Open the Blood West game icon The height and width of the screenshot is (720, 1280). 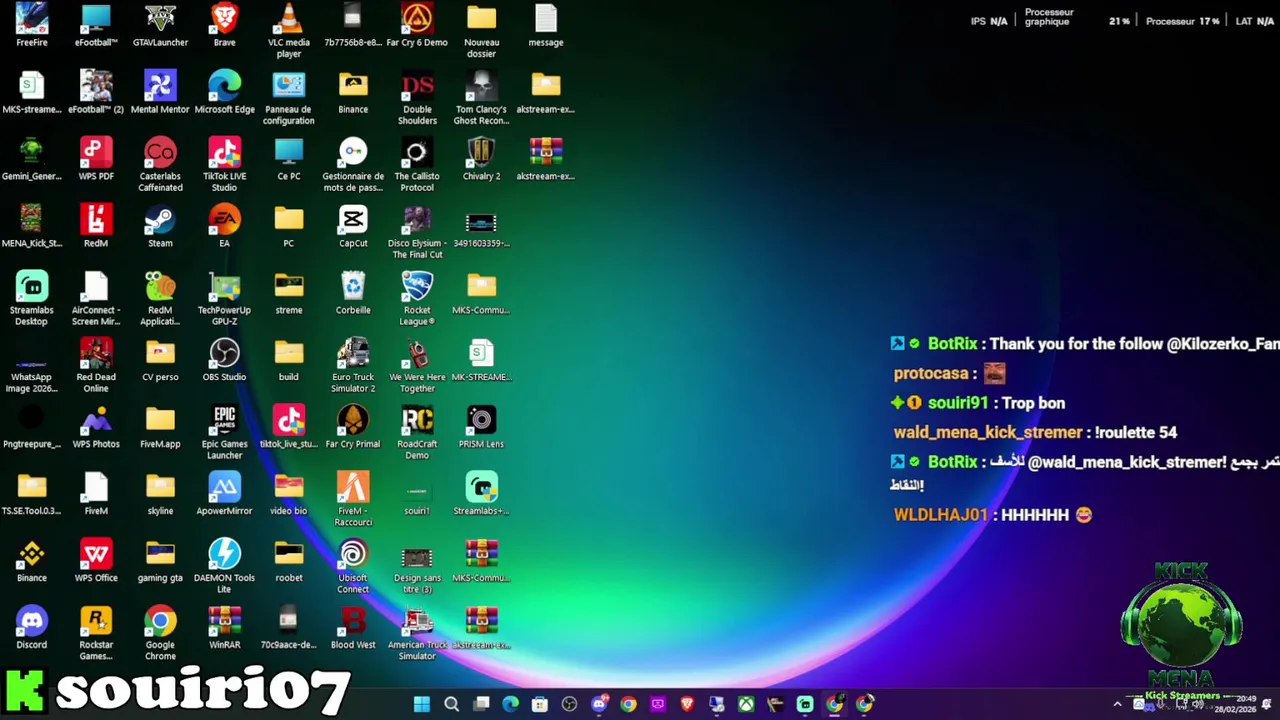(x=353, y=629)
